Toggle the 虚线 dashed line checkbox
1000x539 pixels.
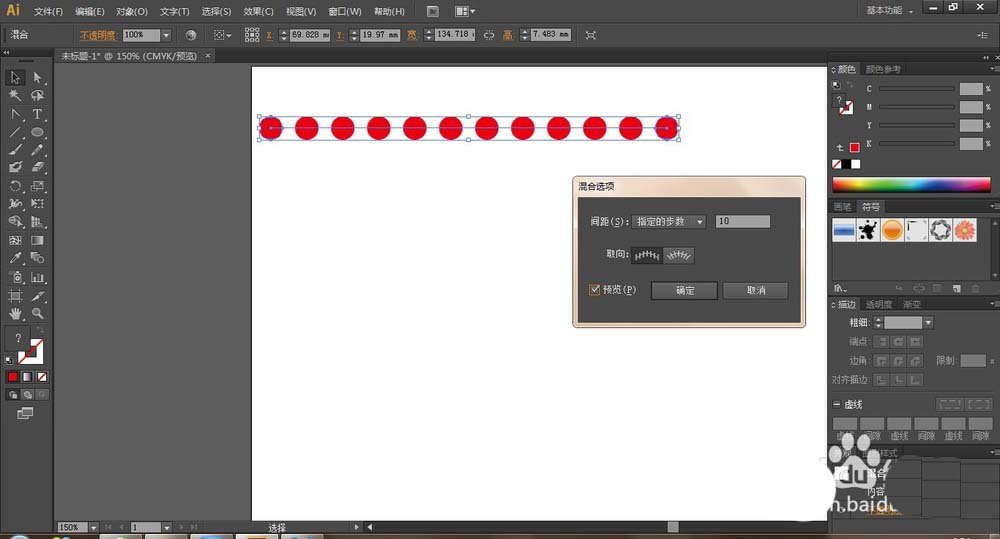[x=836, y=404]
